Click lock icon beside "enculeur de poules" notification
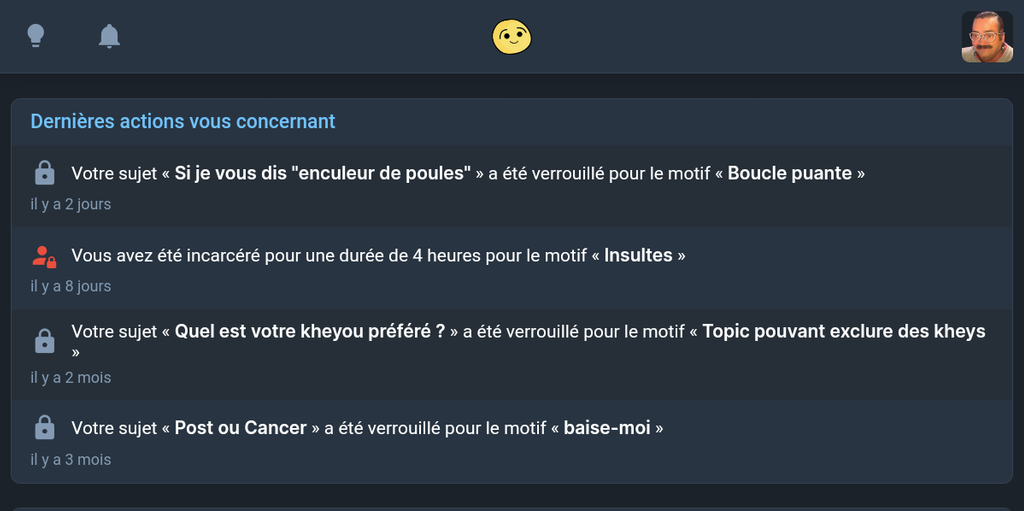This screenshot has height=511, width=1024. [x=44, y=173]
